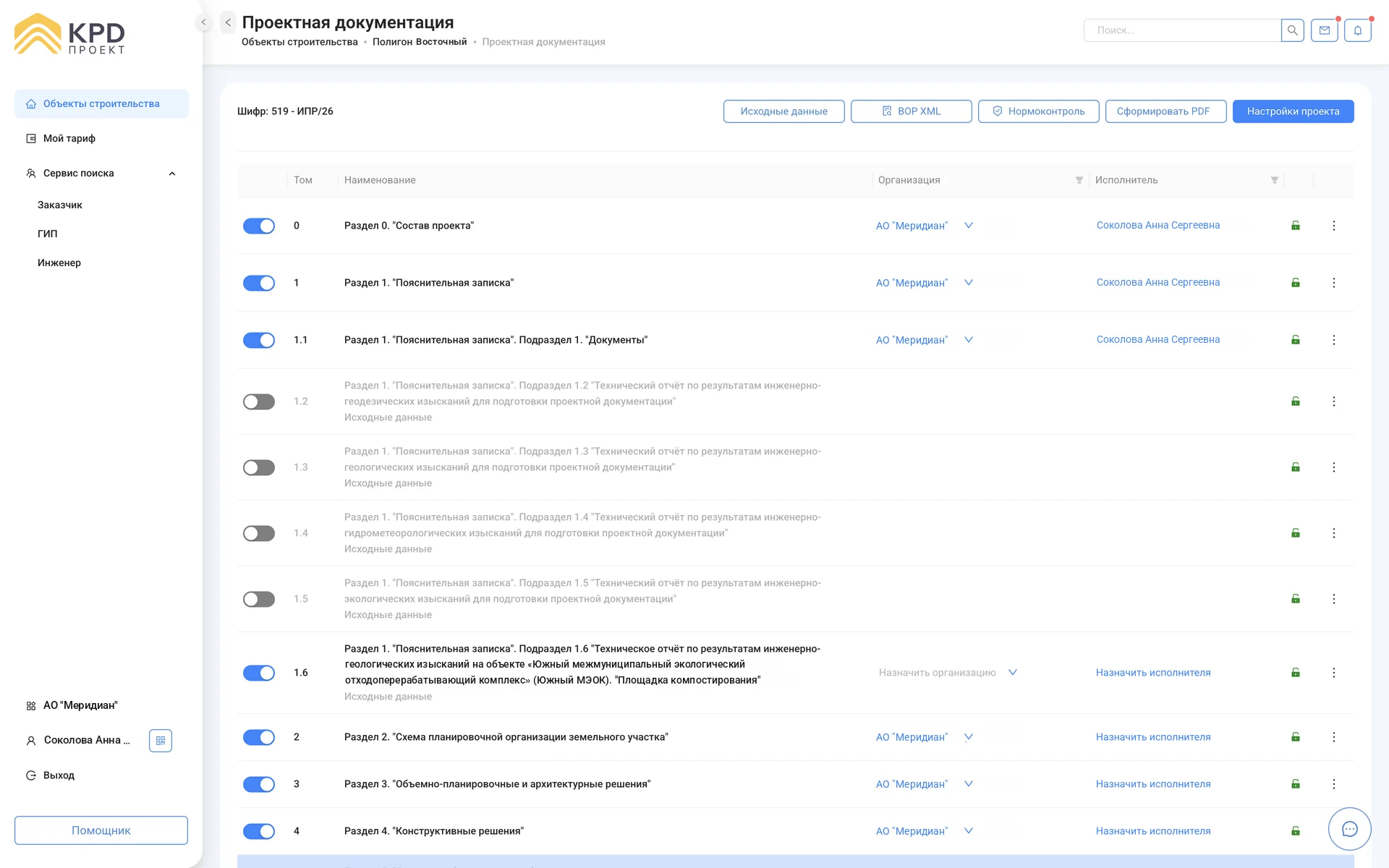
Task: Filter the Исполнитель column
Action: (x=1275, y=180)
